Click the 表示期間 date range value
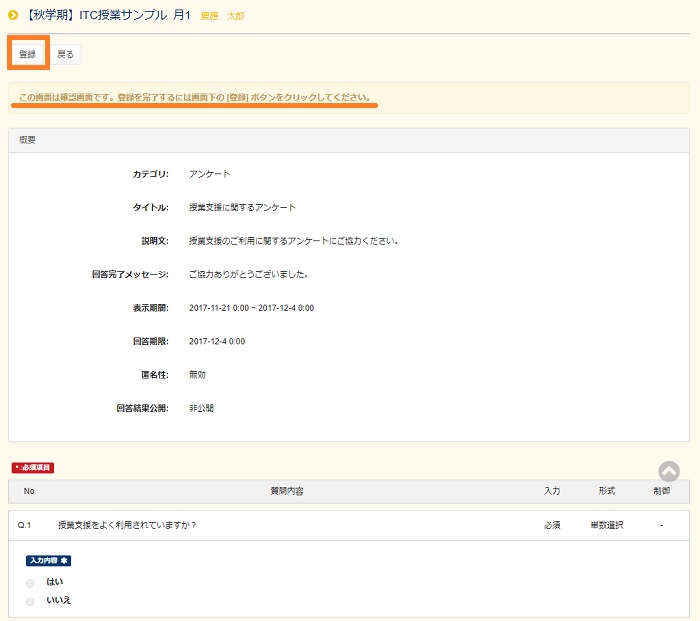Viewport: 700px width, 621px height. 251,308
